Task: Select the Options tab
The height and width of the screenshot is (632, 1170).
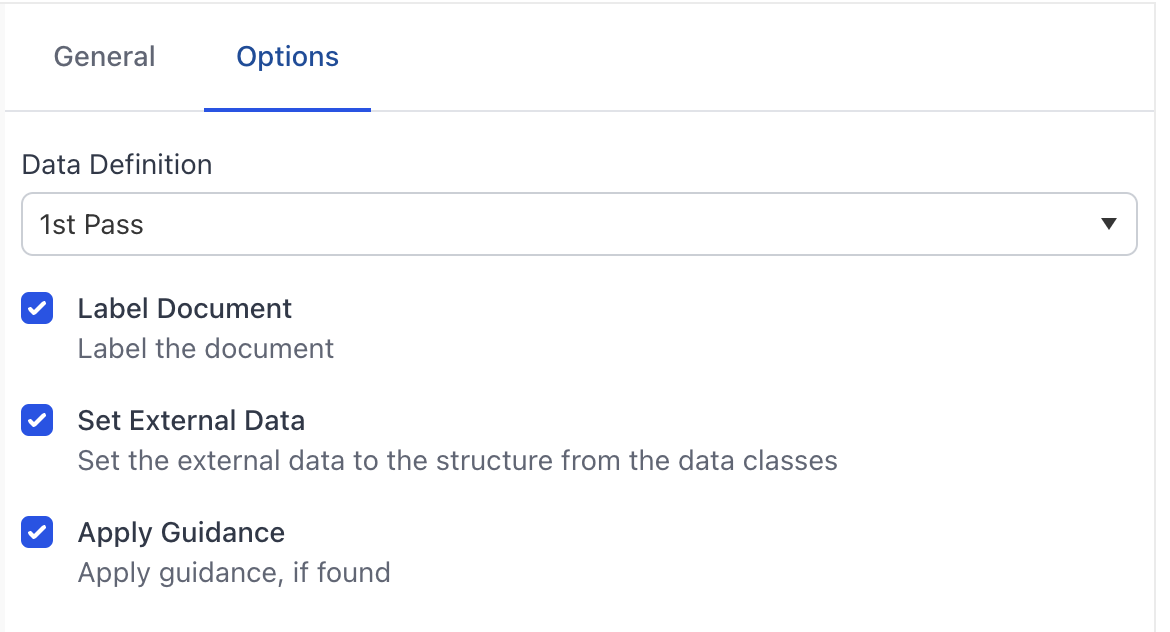Action: (x=287, y=57)
